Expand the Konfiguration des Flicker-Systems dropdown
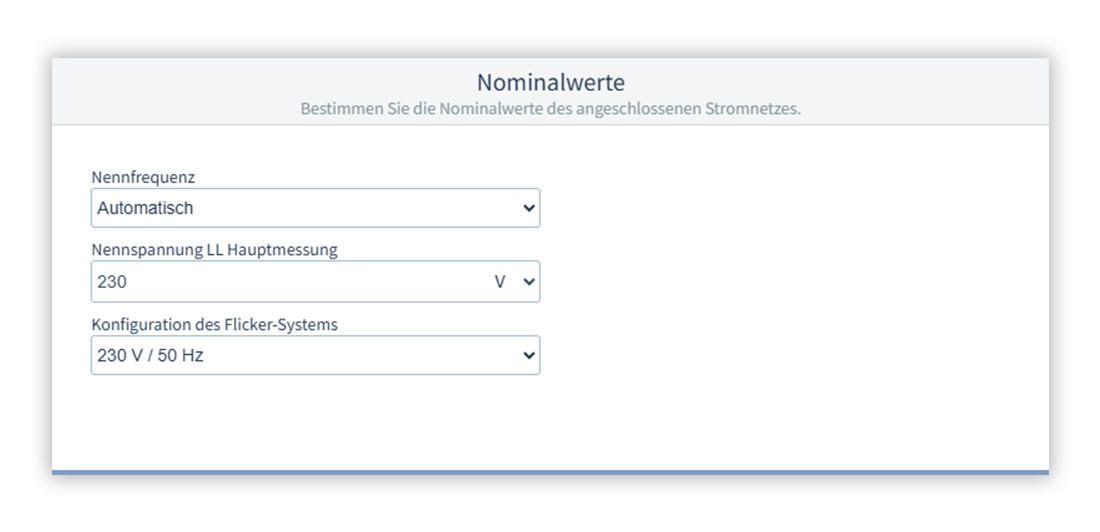Screen dimensions: 1100x532 point(315,355)
